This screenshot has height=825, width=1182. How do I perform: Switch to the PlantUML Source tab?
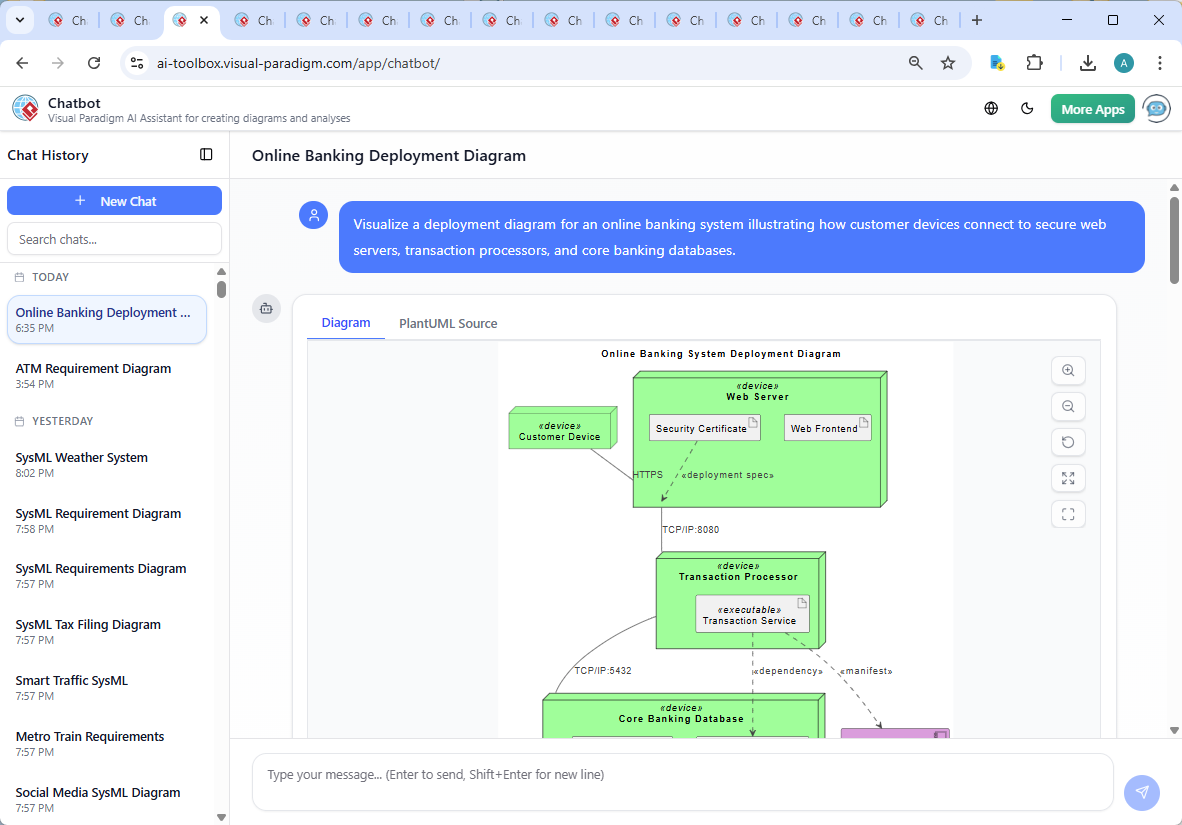447,323
